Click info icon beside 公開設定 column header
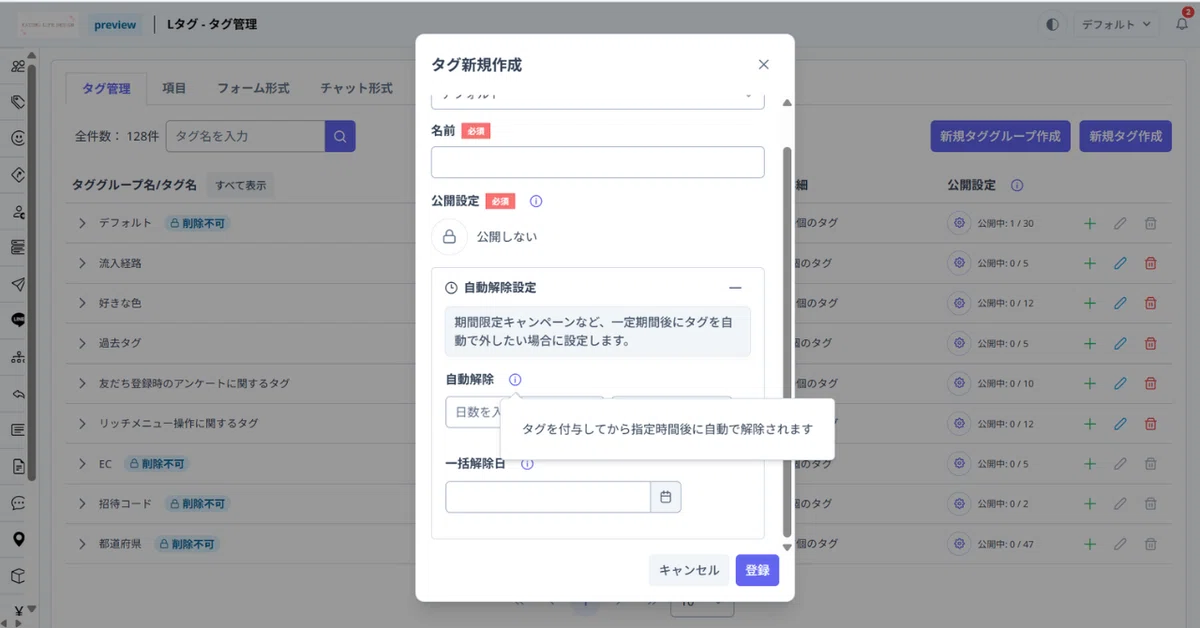 pyautogui.click(x=1017, y=185)
